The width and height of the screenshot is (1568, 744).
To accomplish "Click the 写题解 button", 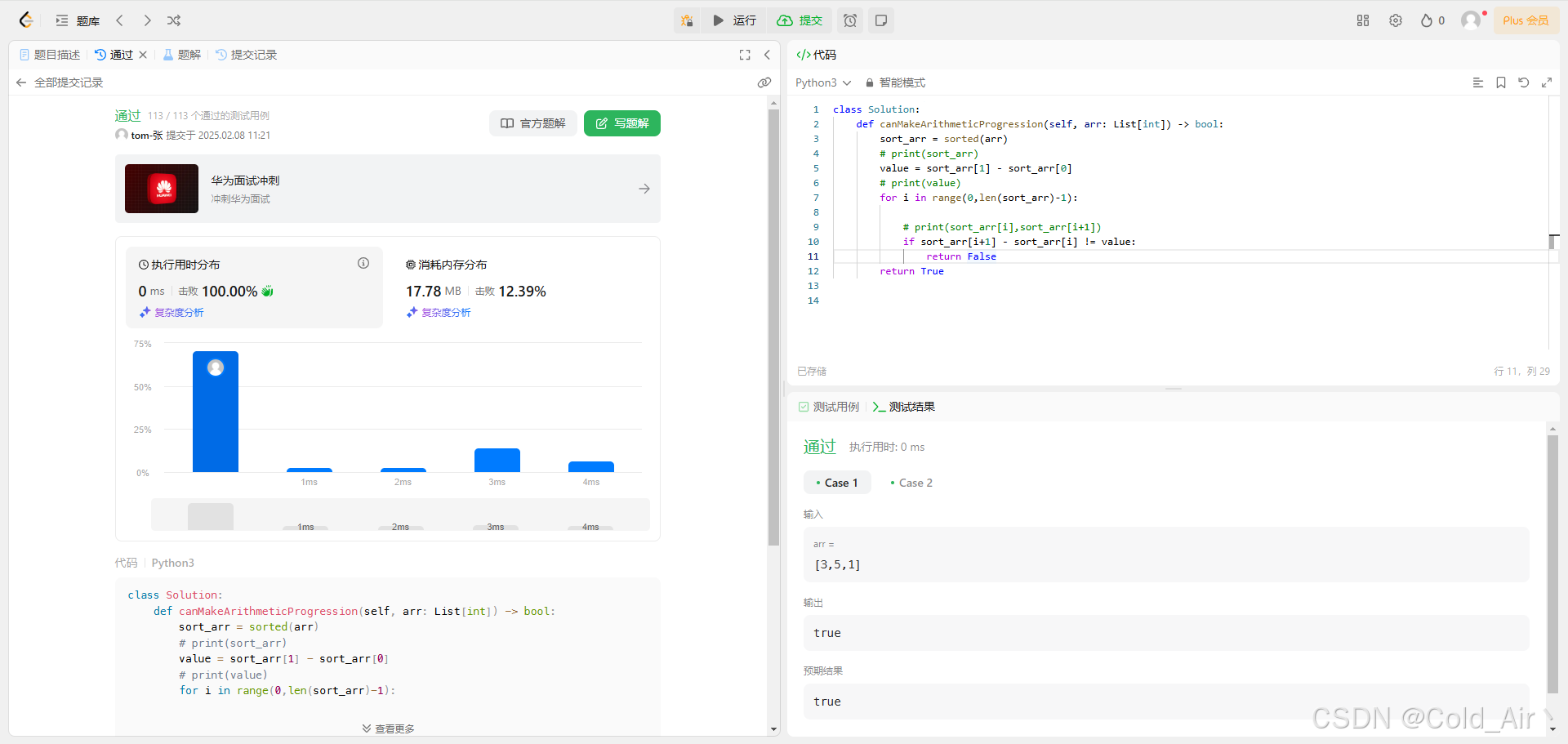I will click(622, 123).
